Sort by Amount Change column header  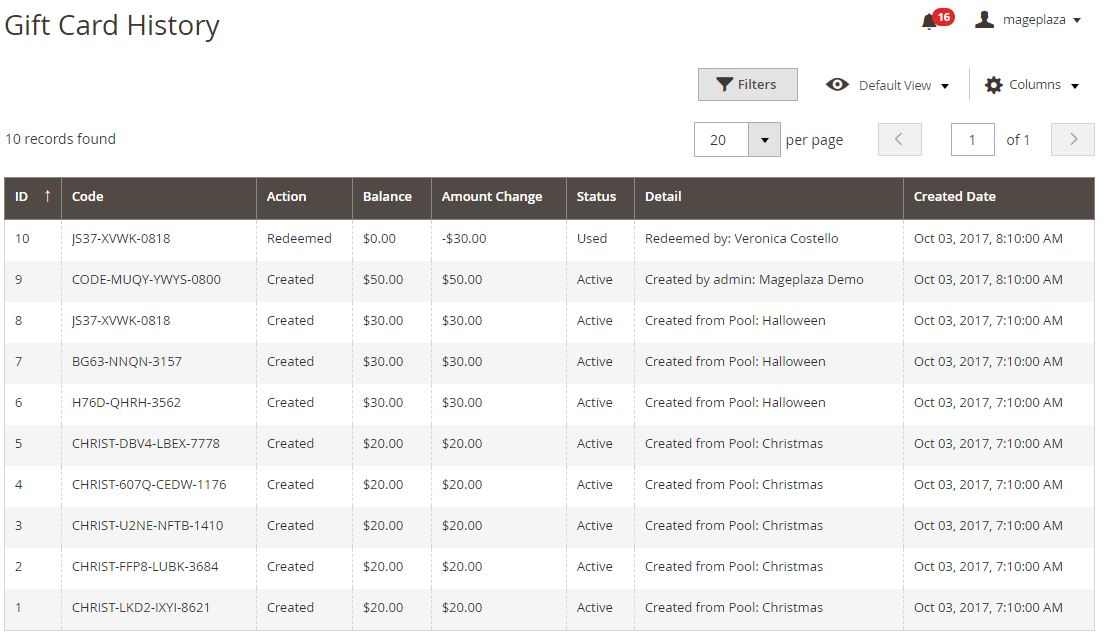(492, 197)
